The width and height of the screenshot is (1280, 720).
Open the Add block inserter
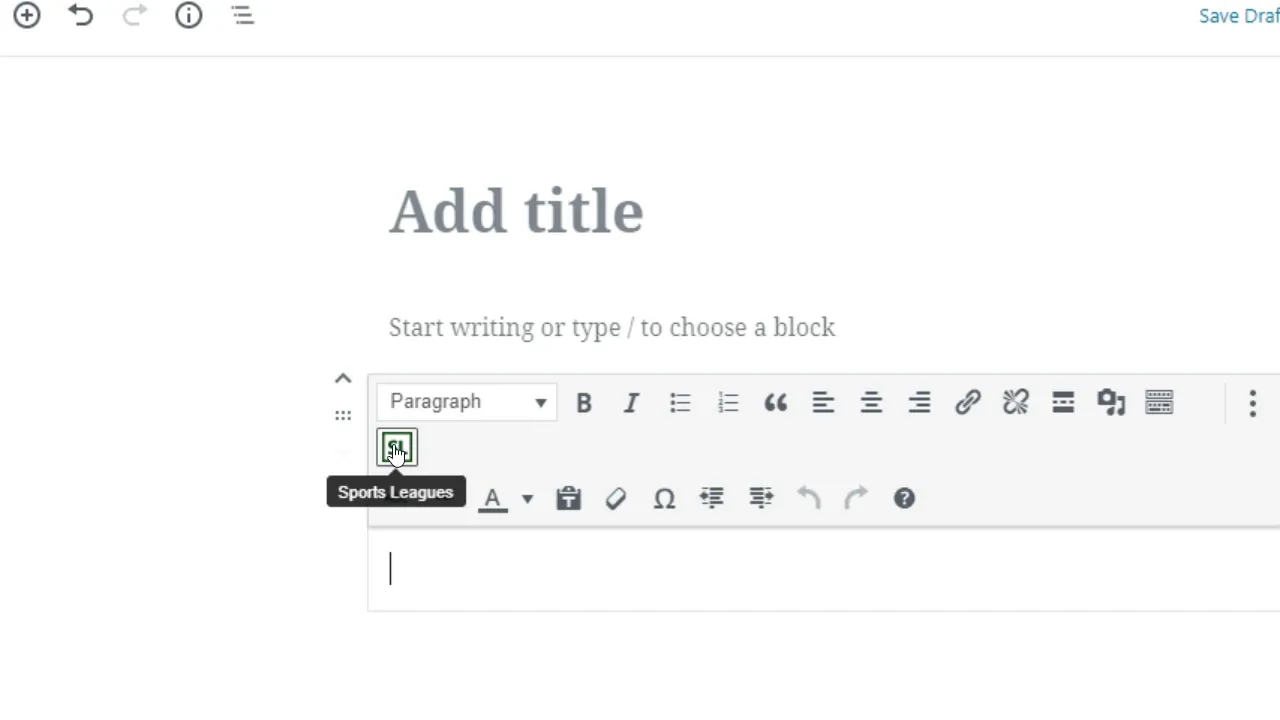click(27, 15)
